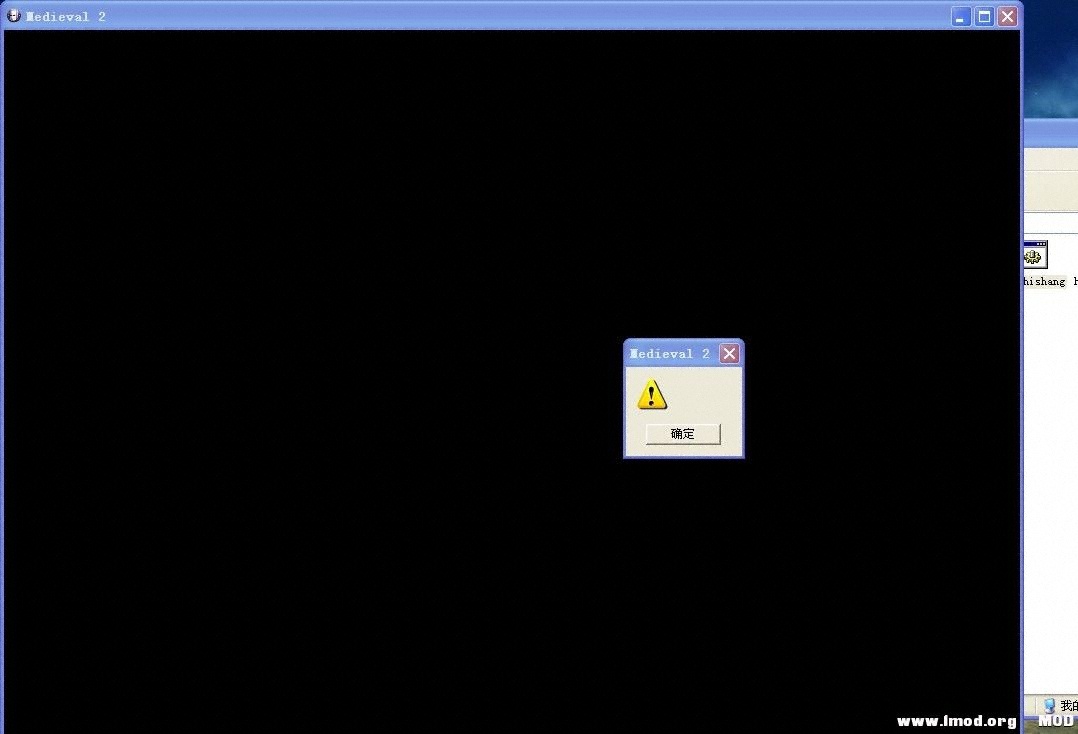The height and width of the screenshot is (734, 1078).
Task: Click the www.lmod.org watermark text
Action: (956, 721)
